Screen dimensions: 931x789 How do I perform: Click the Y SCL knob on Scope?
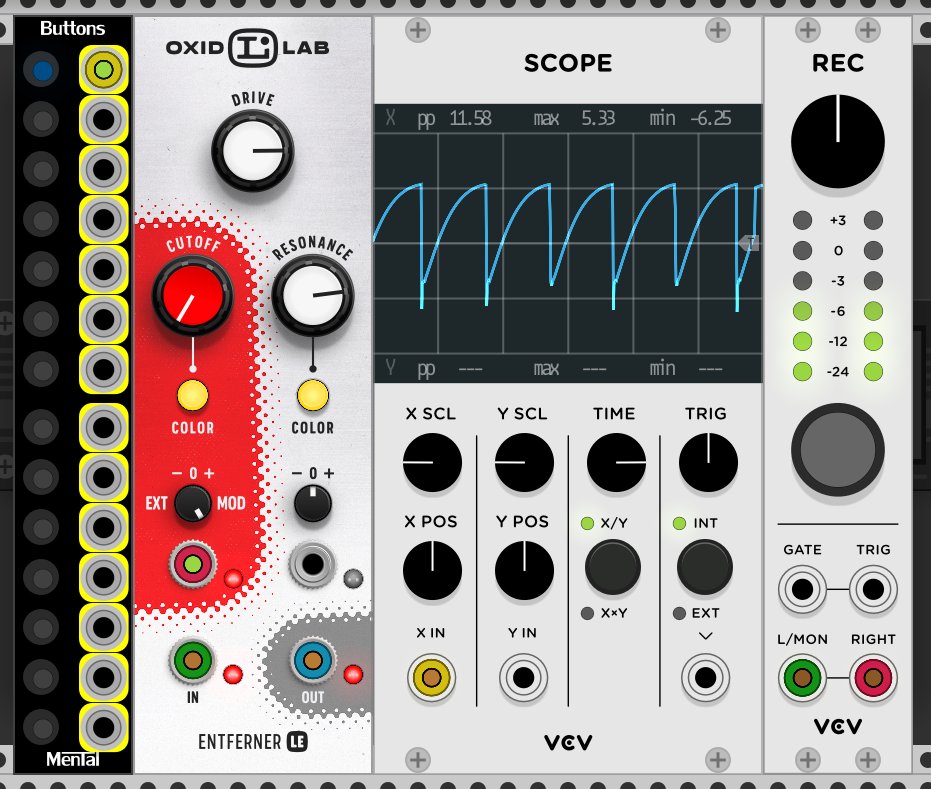524,462
